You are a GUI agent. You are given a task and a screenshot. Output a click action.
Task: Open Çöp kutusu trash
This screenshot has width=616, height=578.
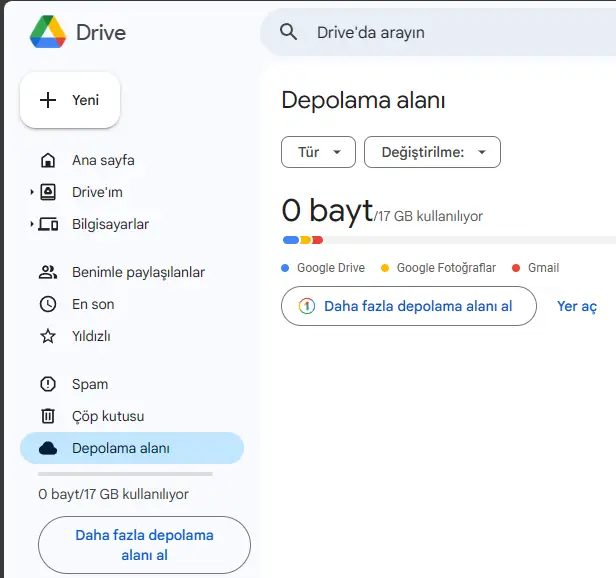point(132,416)
